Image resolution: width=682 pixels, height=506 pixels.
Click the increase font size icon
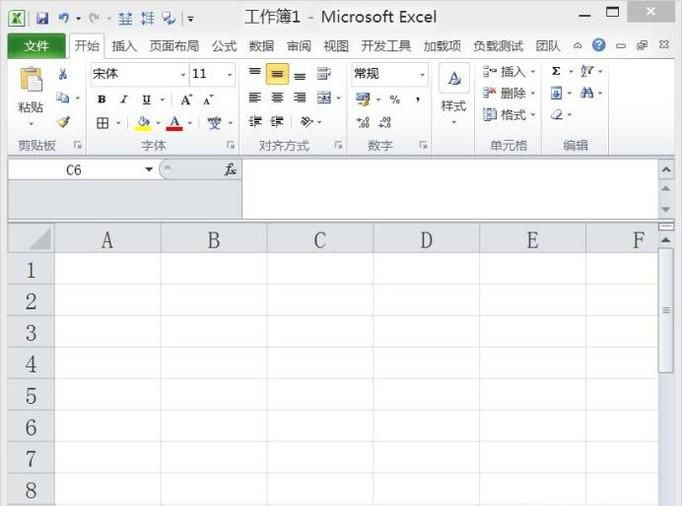186,99
